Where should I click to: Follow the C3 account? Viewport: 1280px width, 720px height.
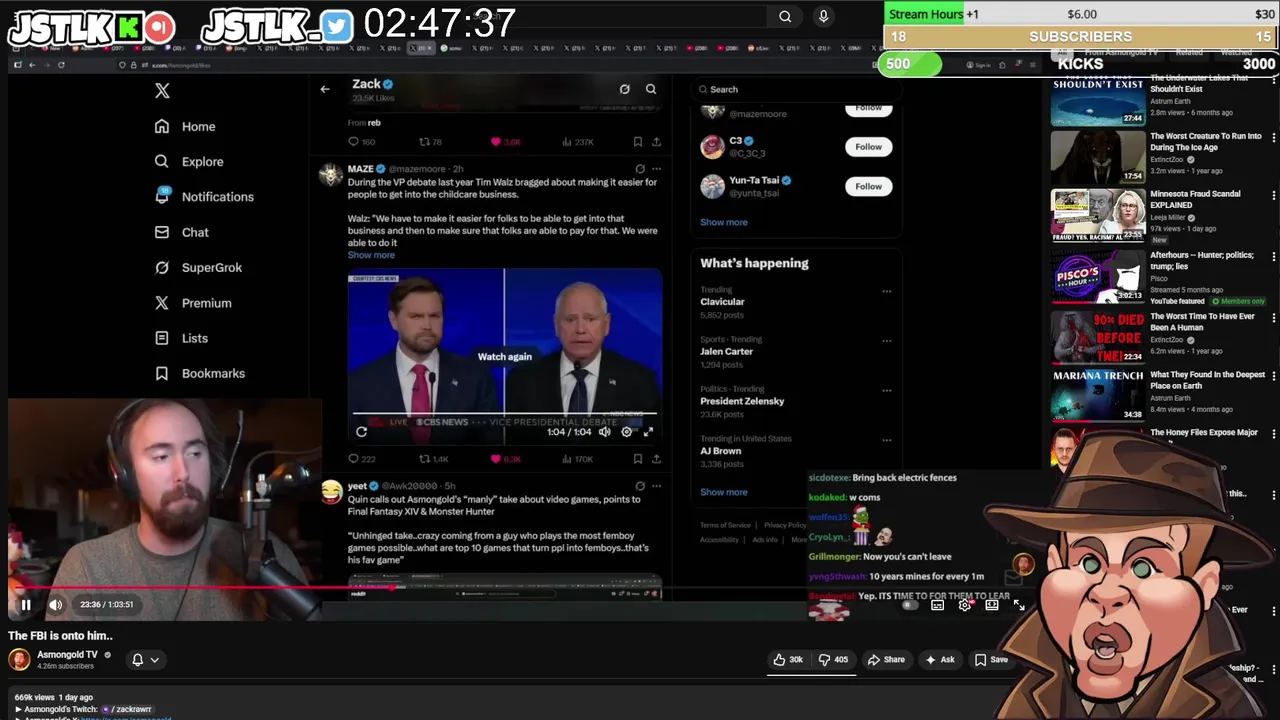pos(868,147)
